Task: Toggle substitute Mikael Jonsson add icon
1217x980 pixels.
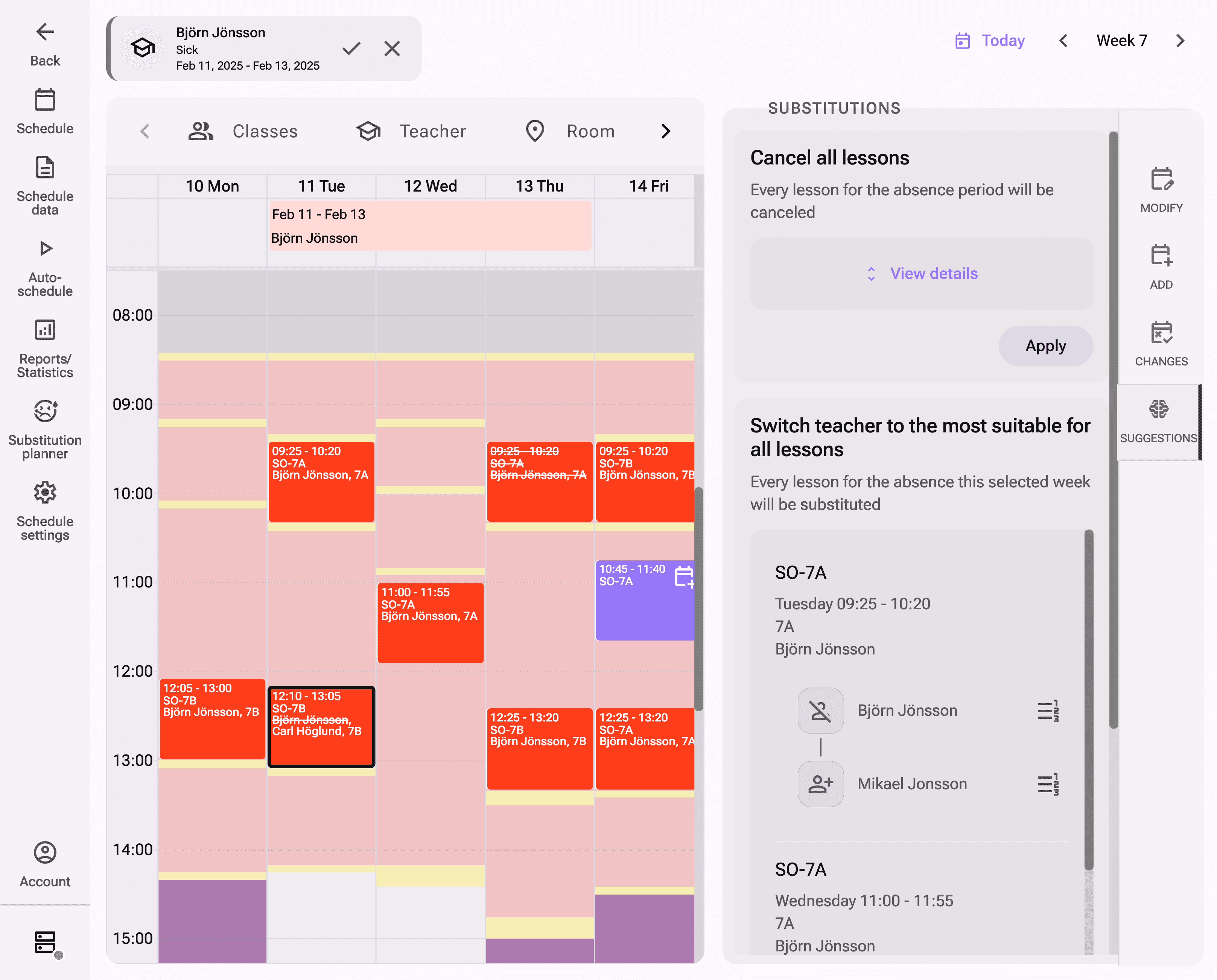Action: [x=820, y=784]
